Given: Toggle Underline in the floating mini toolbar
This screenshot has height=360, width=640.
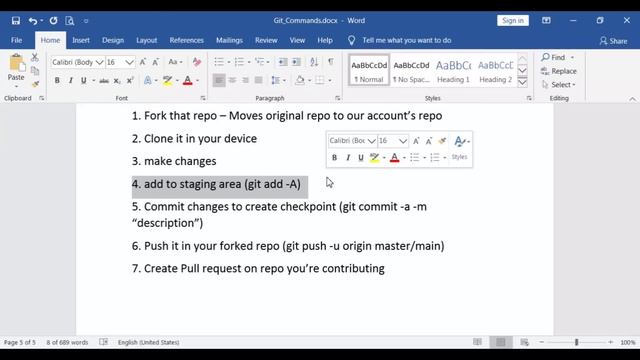Looking at the screenshot, I should tap(361, 158).
